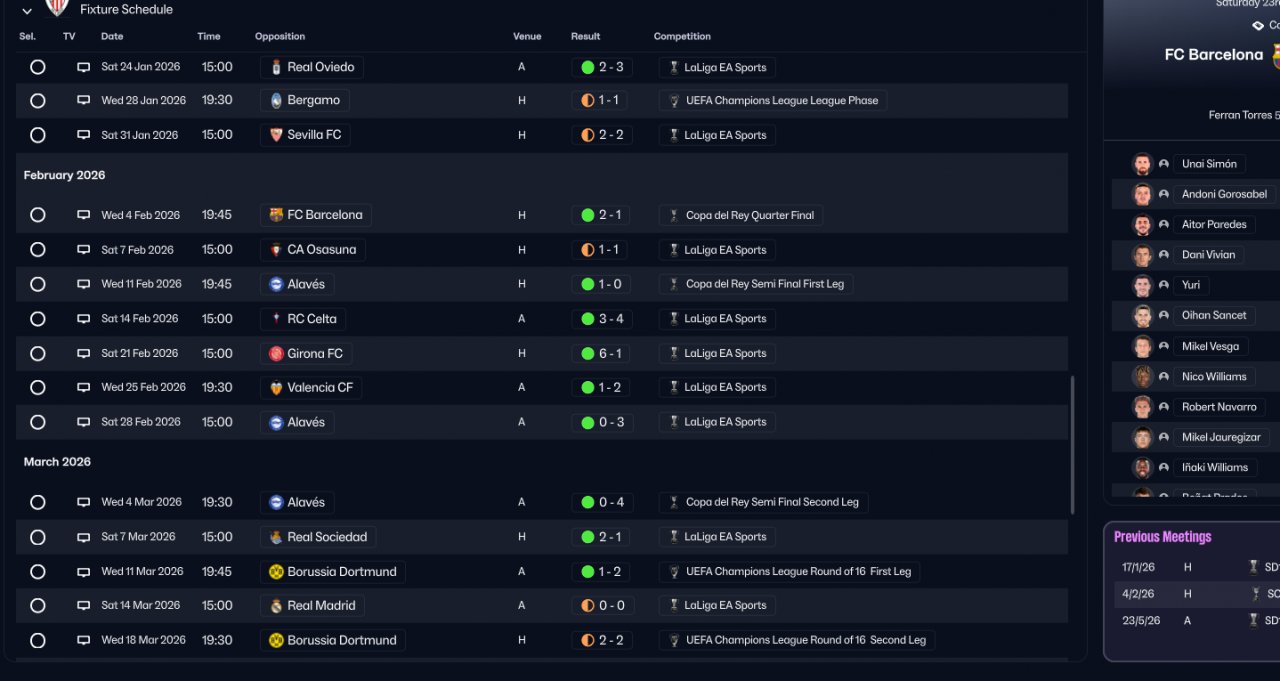
Task: Click Sevilla FC club badge icon
Action: point(276,135)
